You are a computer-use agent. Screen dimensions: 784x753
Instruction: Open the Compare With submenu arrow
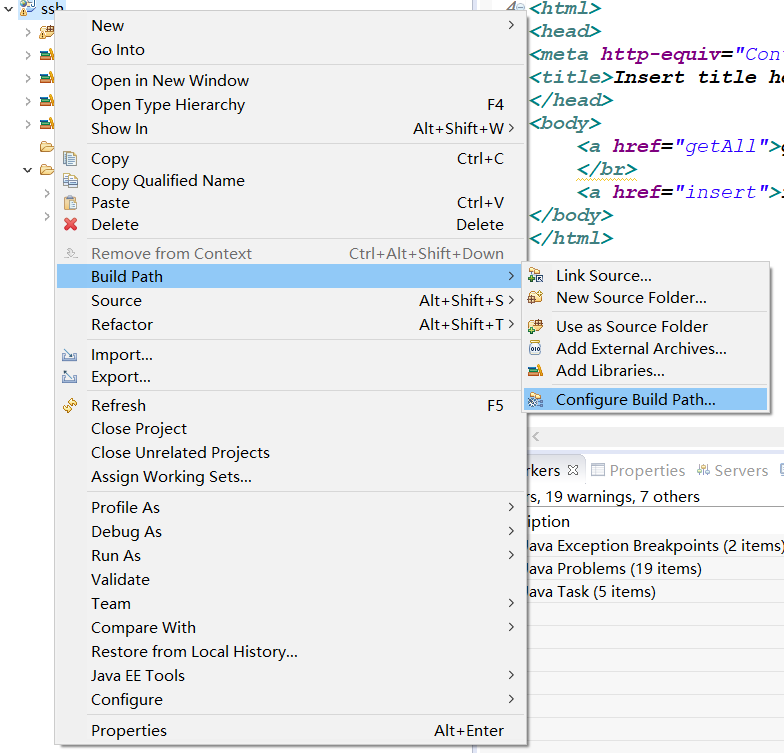click(511, 627)
